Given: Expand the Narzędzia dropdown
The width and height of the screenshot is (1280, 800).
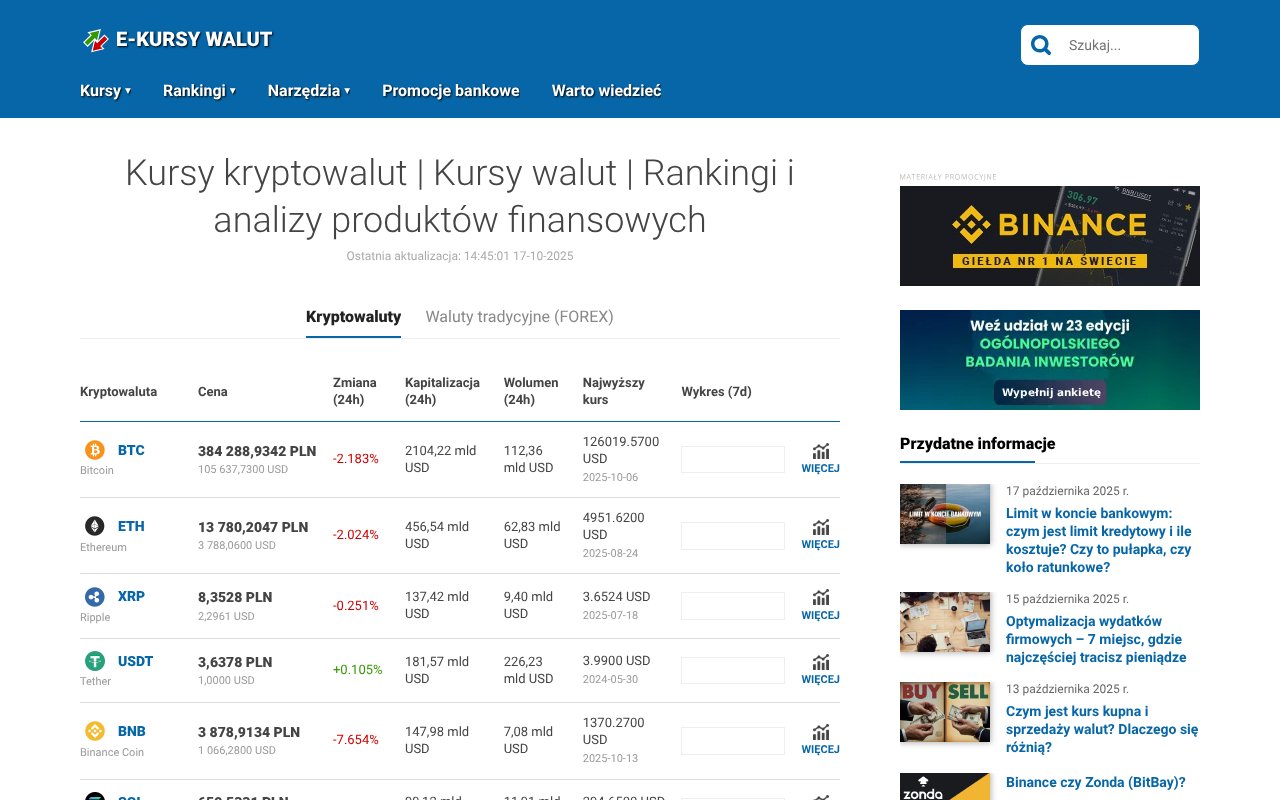Looking at the screenshot, I should pos(308,90).
